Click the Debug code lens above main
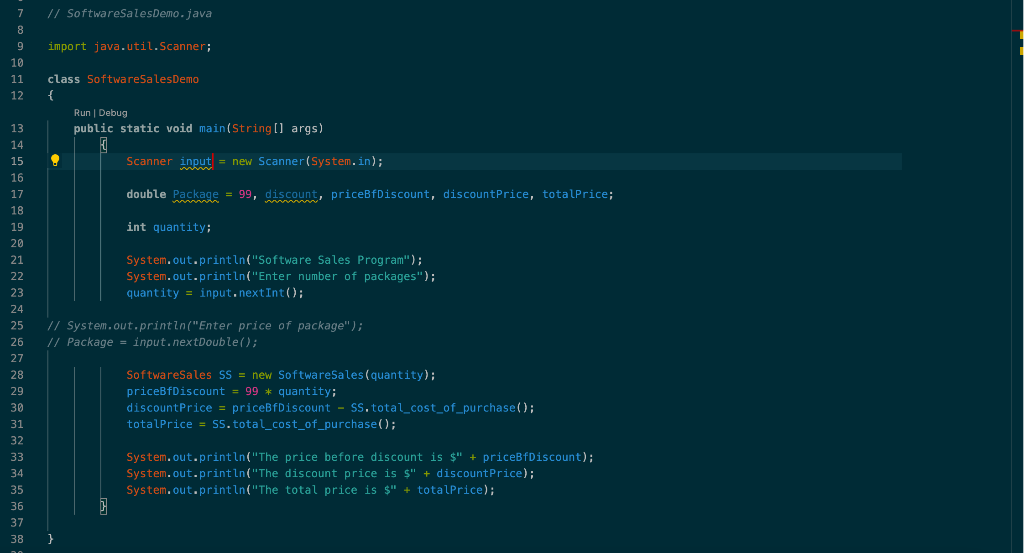1024x553 pixels. coord(113,113)
